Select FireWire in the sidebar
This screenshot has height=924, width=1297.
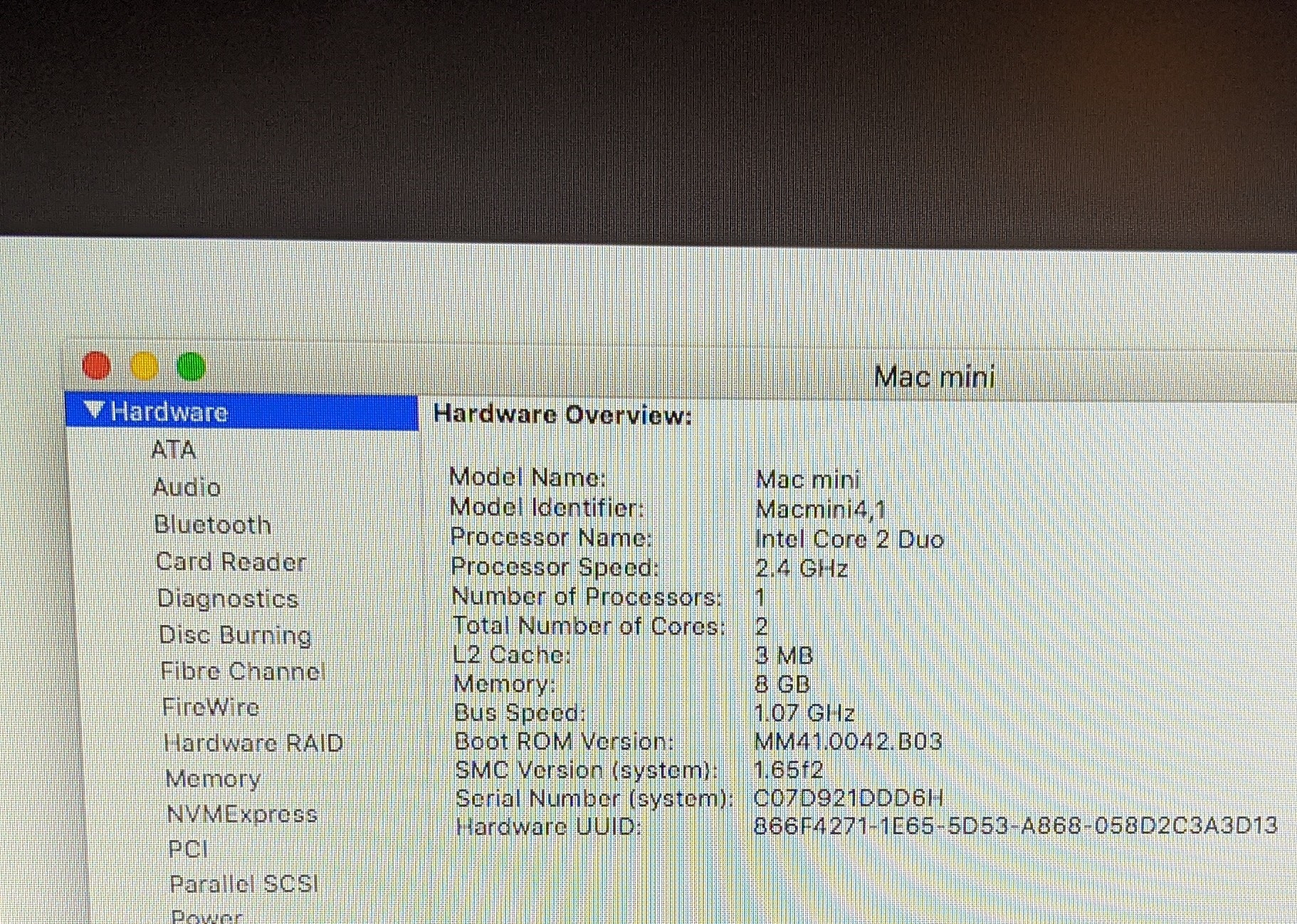(211, 707)
